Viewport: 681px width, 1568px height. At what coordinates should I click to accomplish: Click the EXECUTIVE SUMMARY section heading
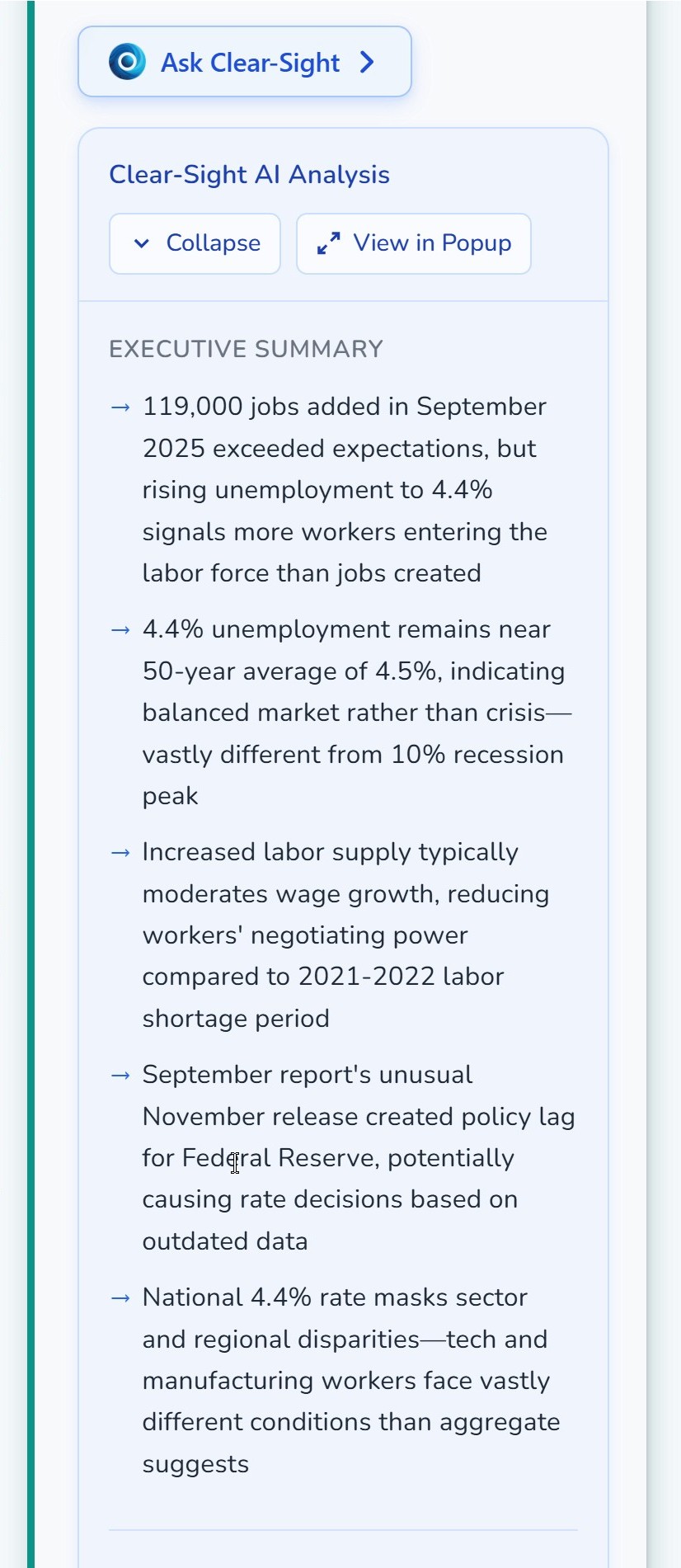click(x=246, y=349)
